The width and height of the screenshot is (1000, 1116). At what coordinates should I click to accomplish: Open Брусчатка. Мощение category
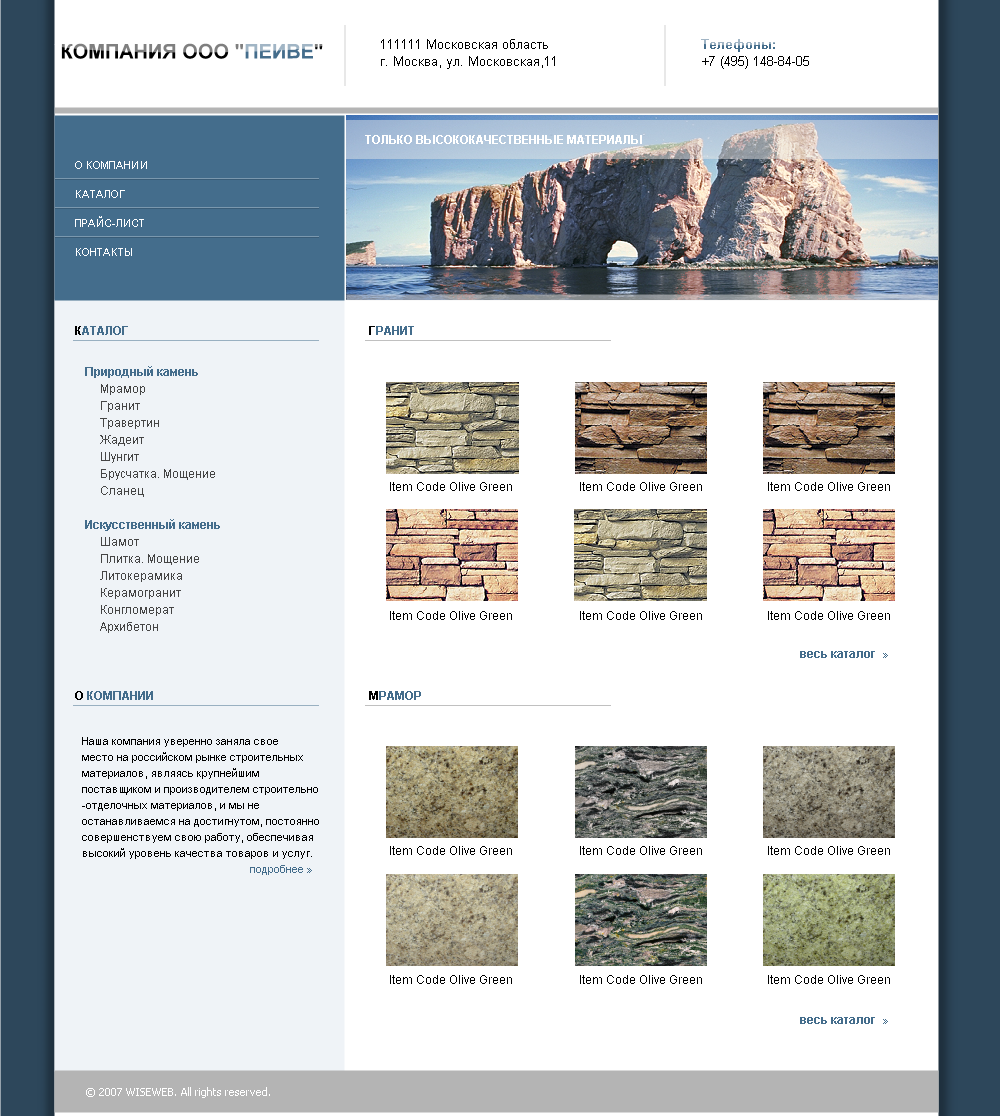[x=157, y=474]
